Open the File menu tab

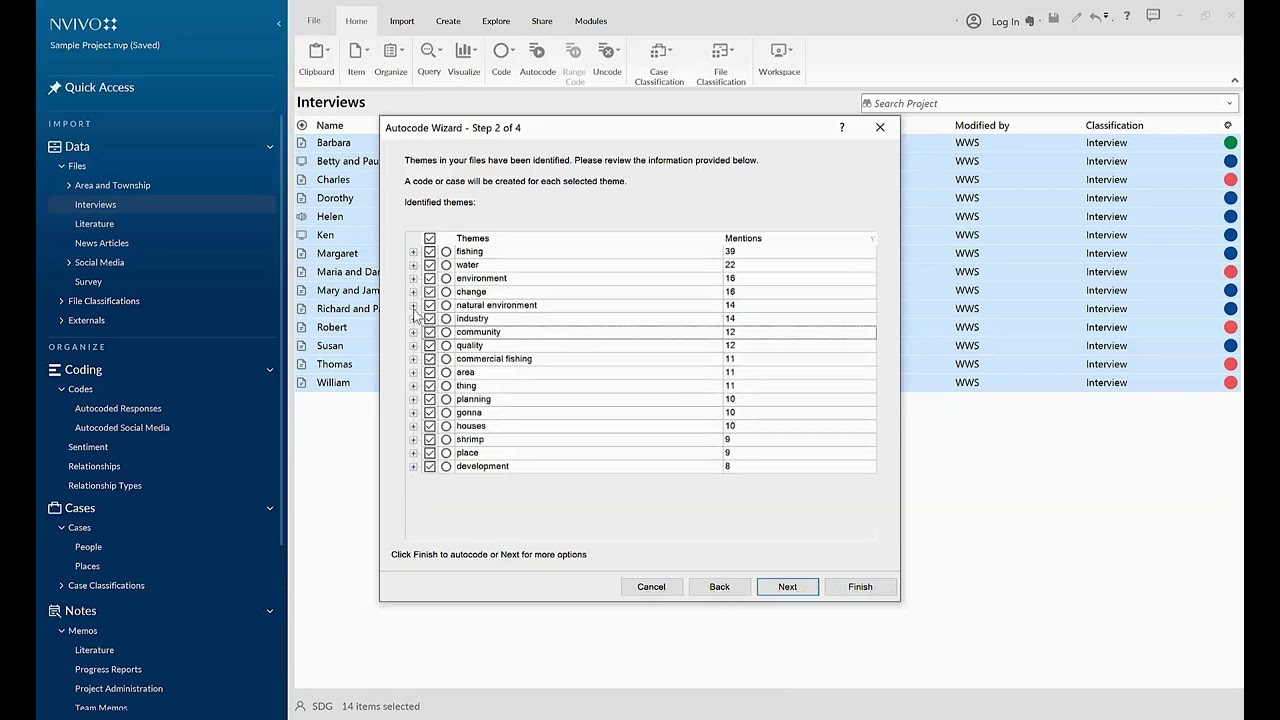(314, 21)
